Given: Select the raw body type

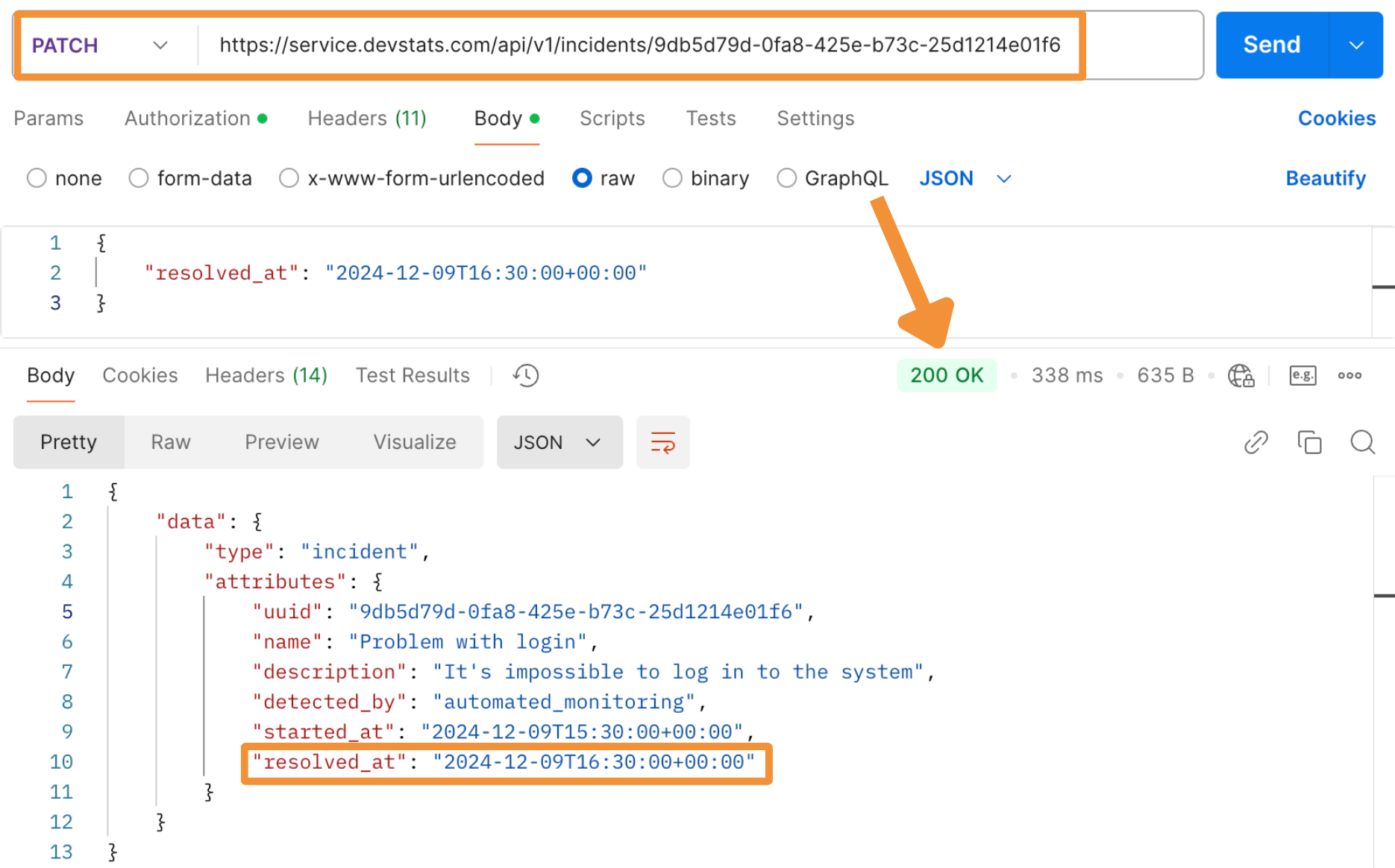Looking at the screenshot, I should click(x=604, y=178).
